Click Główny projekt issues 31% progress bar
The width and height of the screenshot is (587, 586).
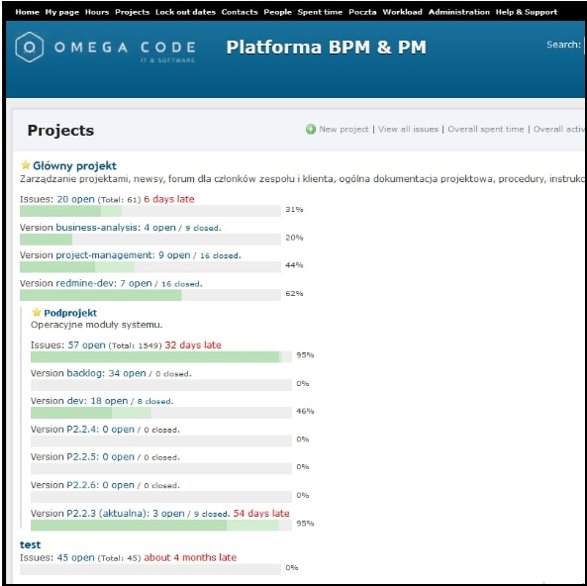click(150, 211)
